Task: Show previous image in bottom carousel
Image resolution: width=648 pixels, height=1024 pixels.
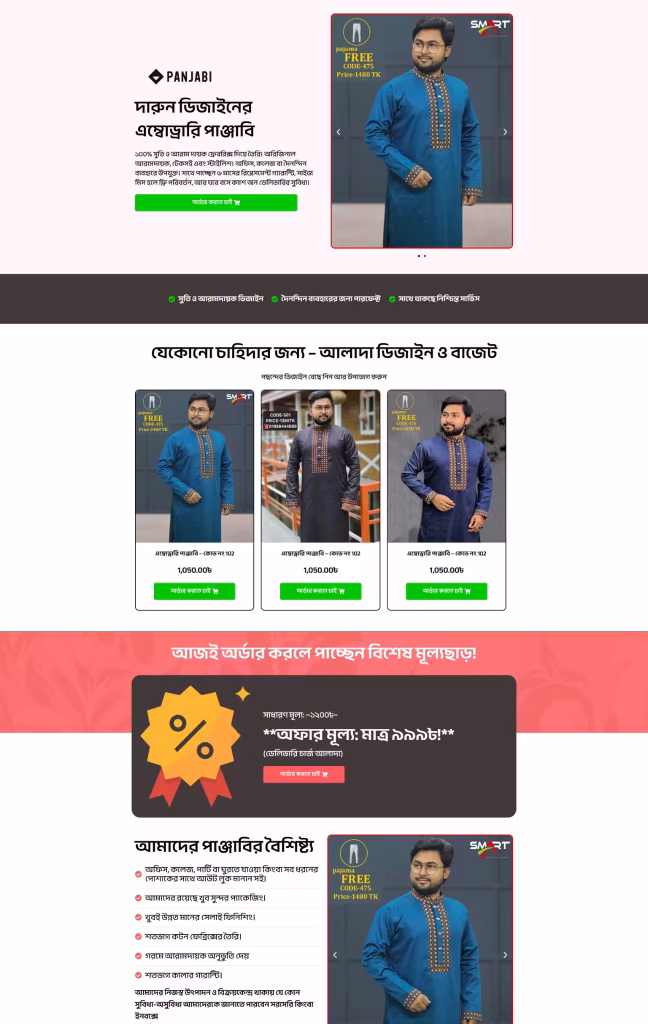Action: [335, 955]
